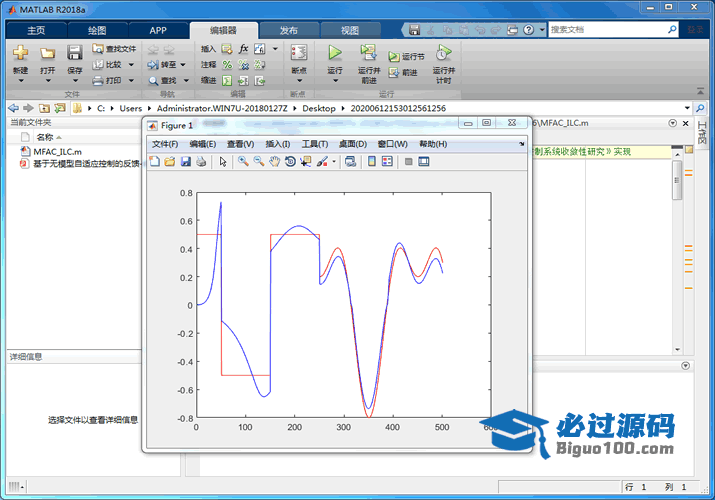
Task: Click the up one folder level icon
Action: coord(44,108)
